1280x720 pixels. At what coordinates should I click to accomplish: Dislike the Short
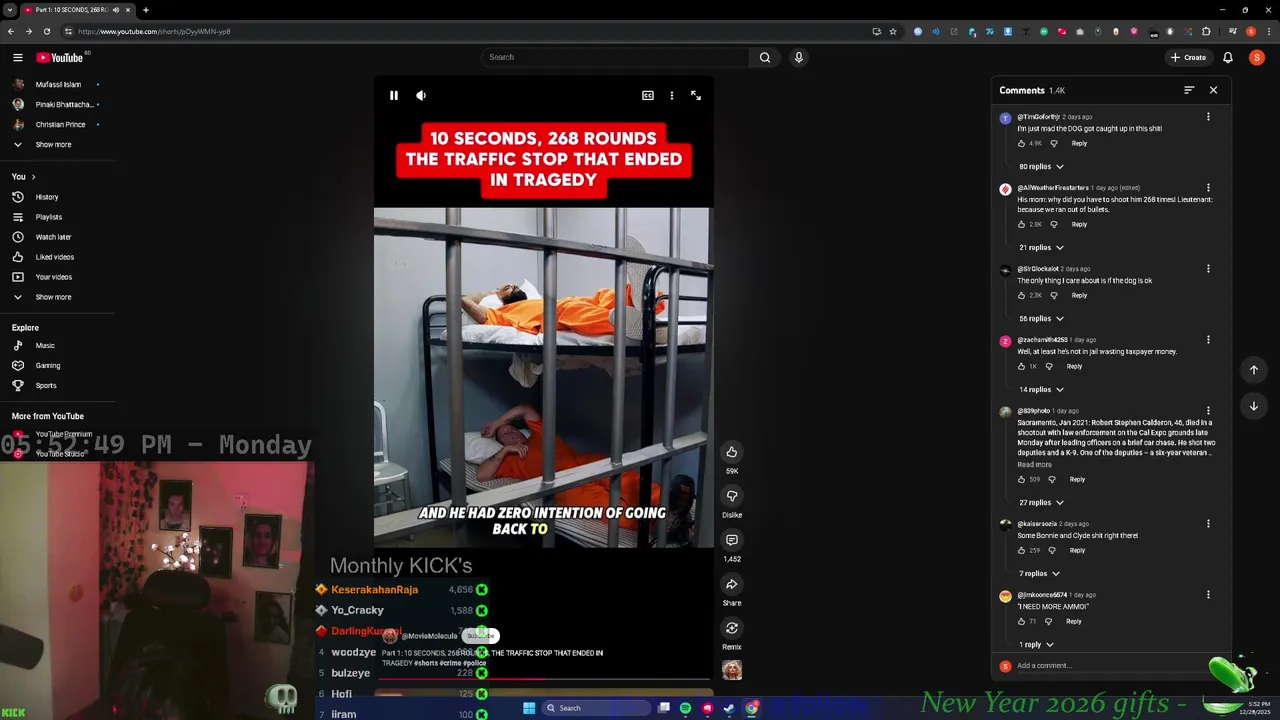coord(732,496)
